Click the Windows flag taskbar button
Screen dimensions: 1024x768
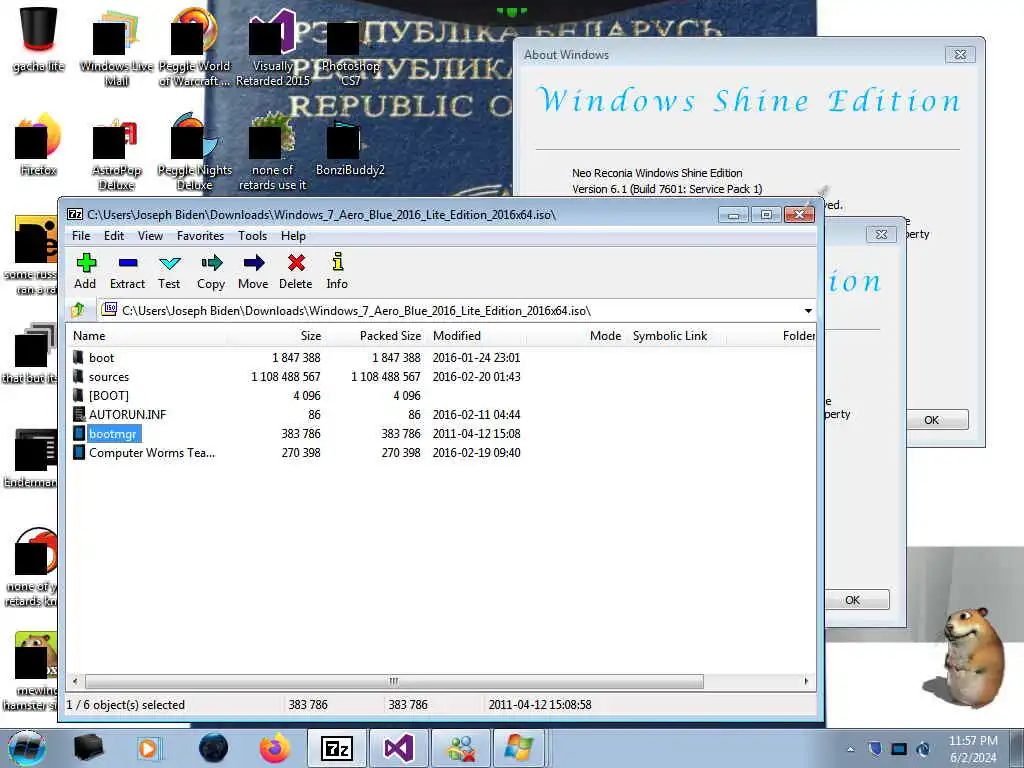519,748
